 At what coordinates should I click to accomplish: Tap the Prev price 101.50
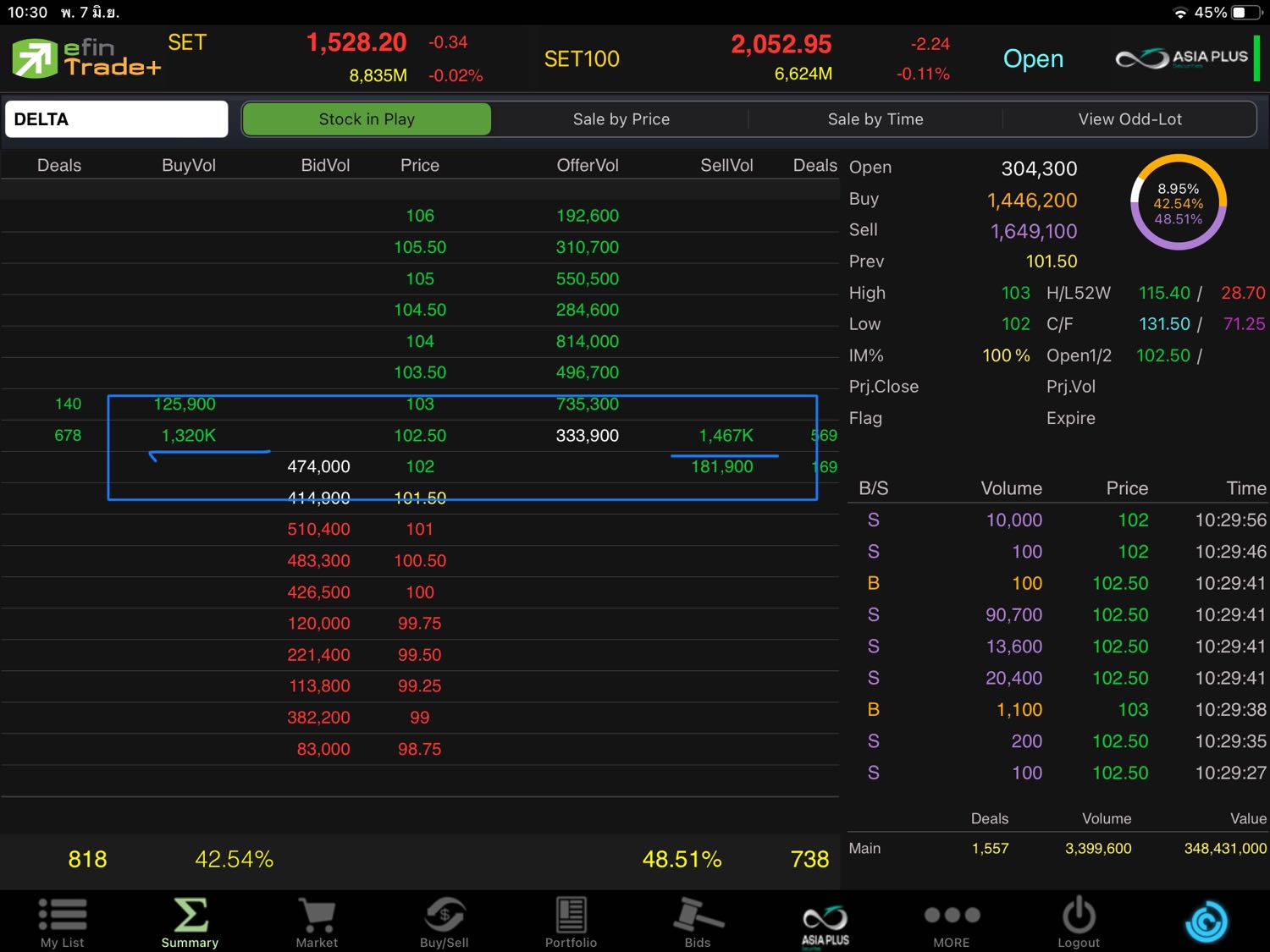point(1052,261)
